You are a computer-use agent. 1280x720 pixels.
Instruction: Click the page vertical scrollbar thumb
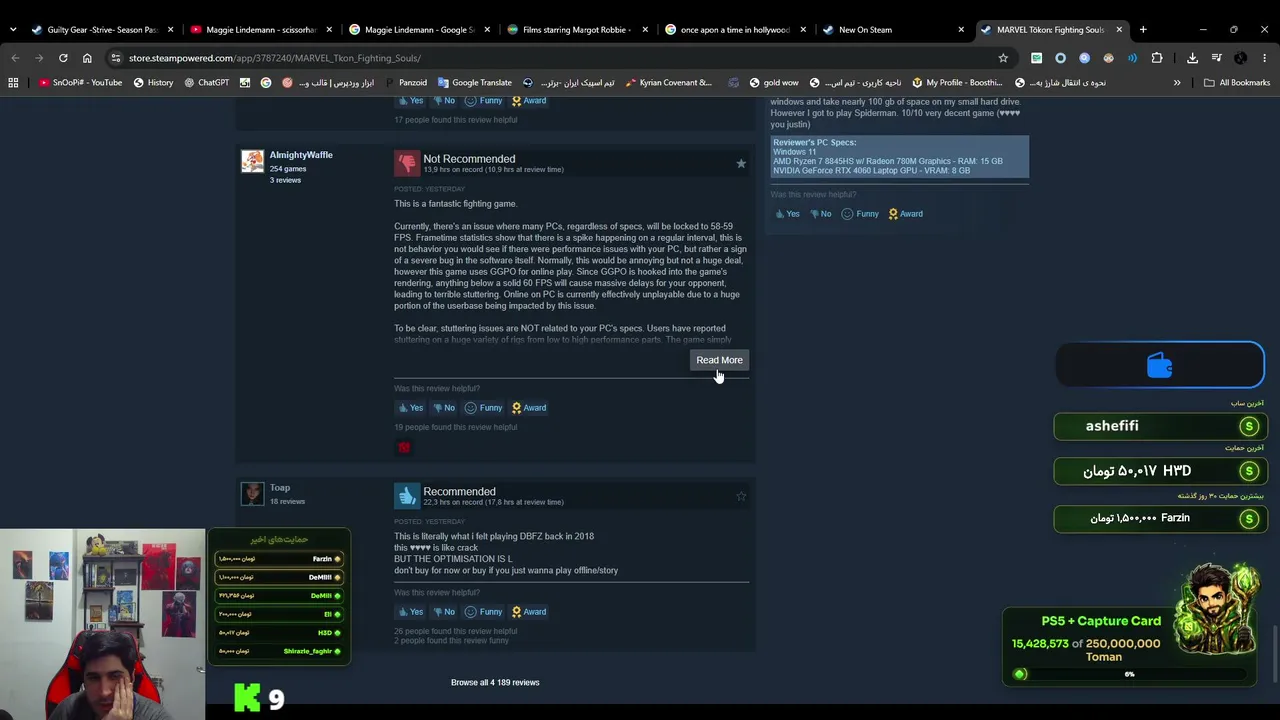pyautogui.click(x=1275, y=652)
